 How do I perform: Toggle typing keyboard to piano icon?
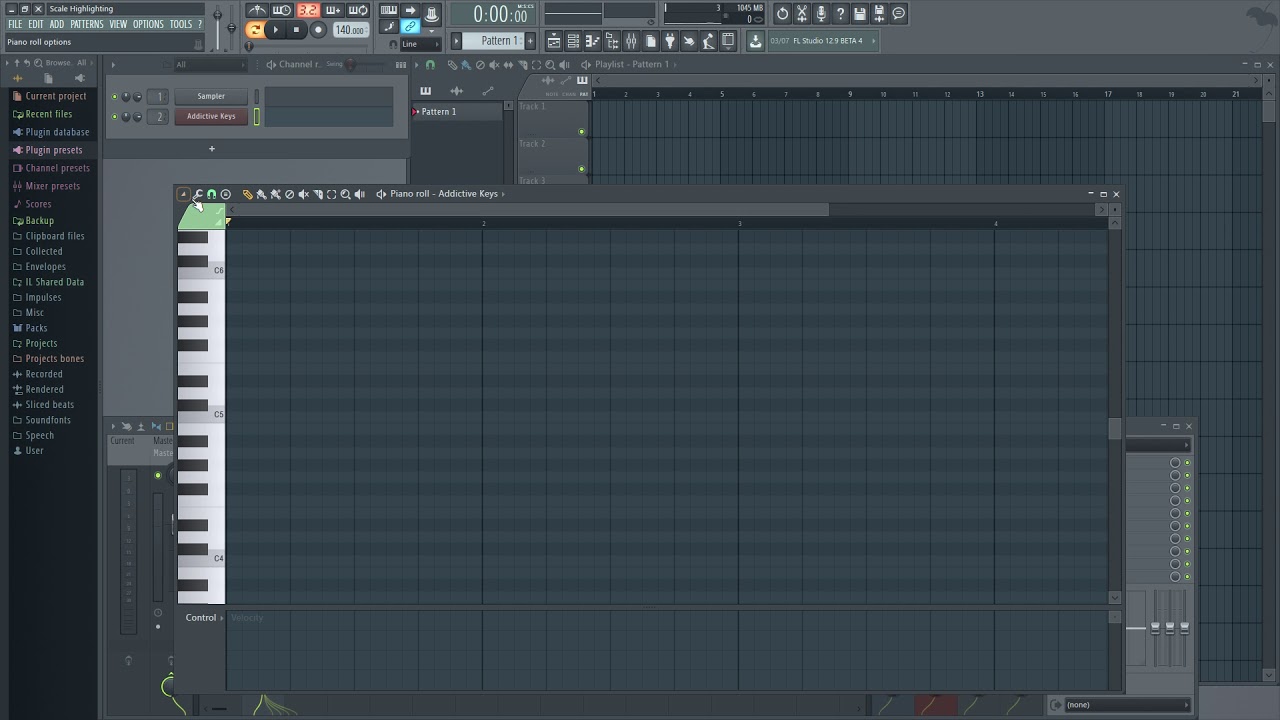coord(389,11)
